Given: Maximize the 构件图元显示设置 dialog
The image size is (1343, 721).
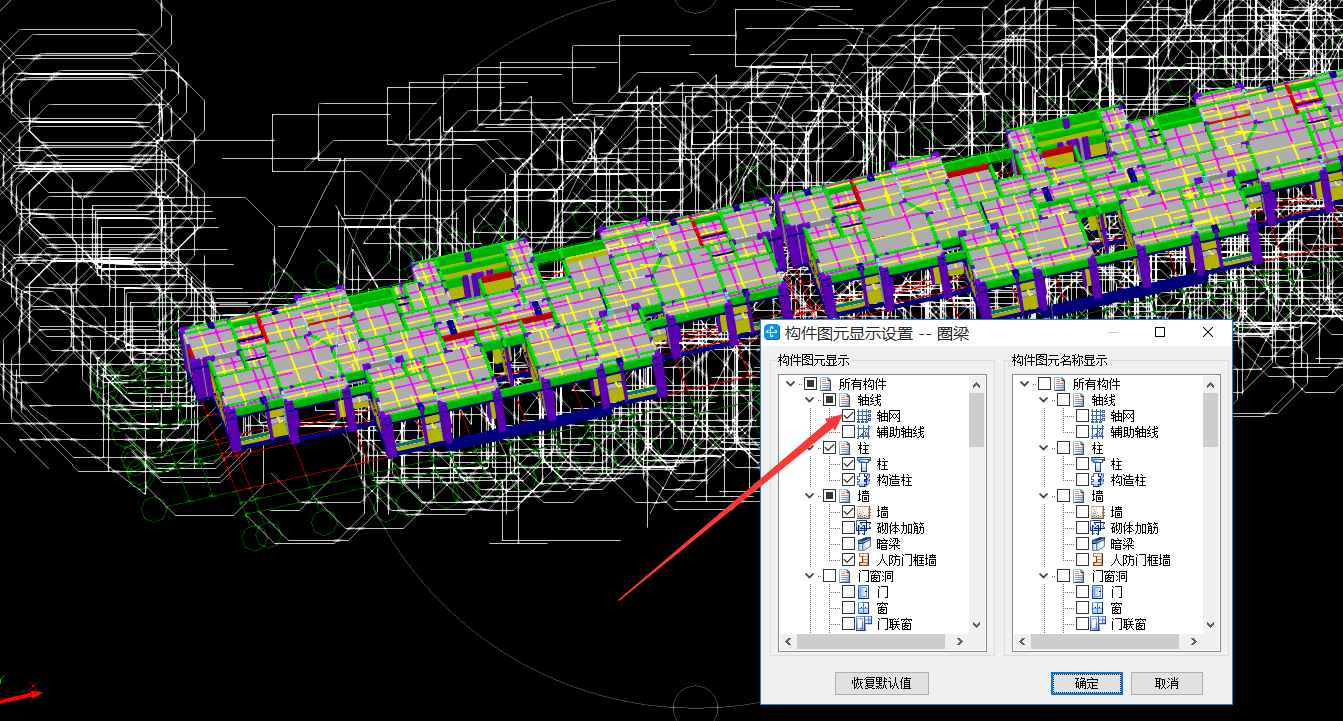Looking at the screenshot, I should pos(1161,333).
